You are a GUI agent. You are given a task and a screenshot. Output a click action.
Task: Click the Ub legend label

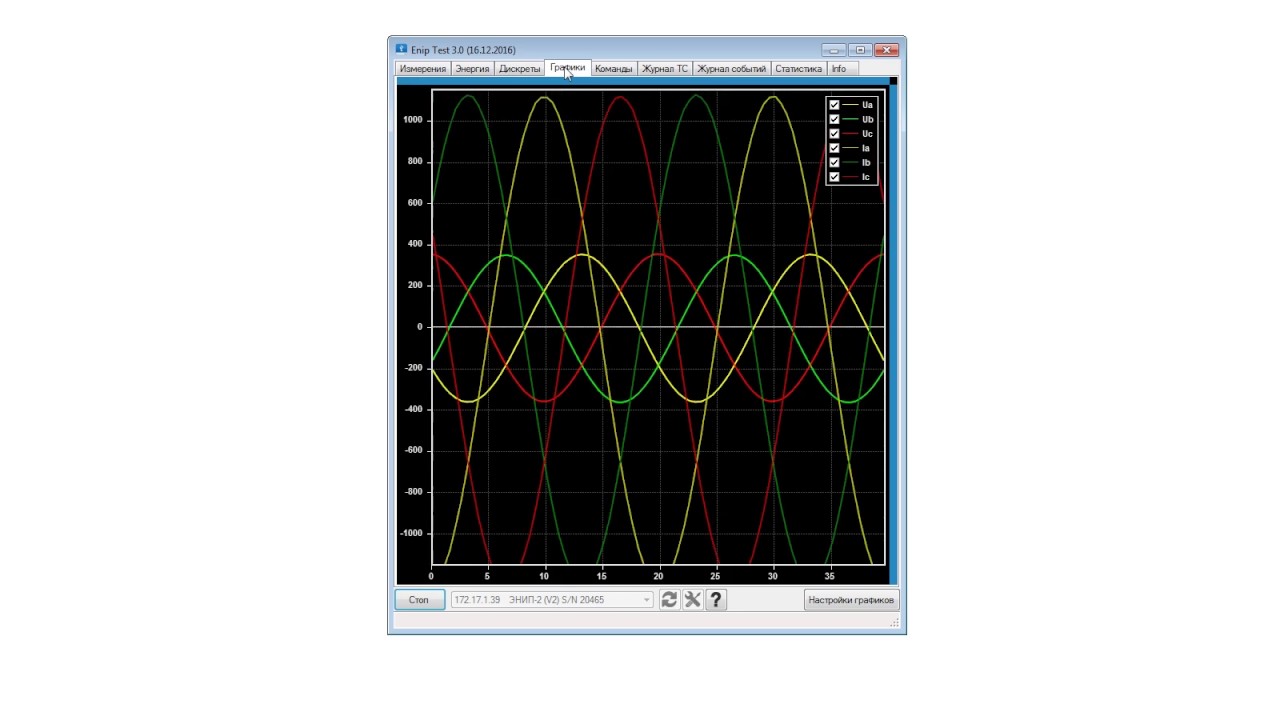coord(867,119)
